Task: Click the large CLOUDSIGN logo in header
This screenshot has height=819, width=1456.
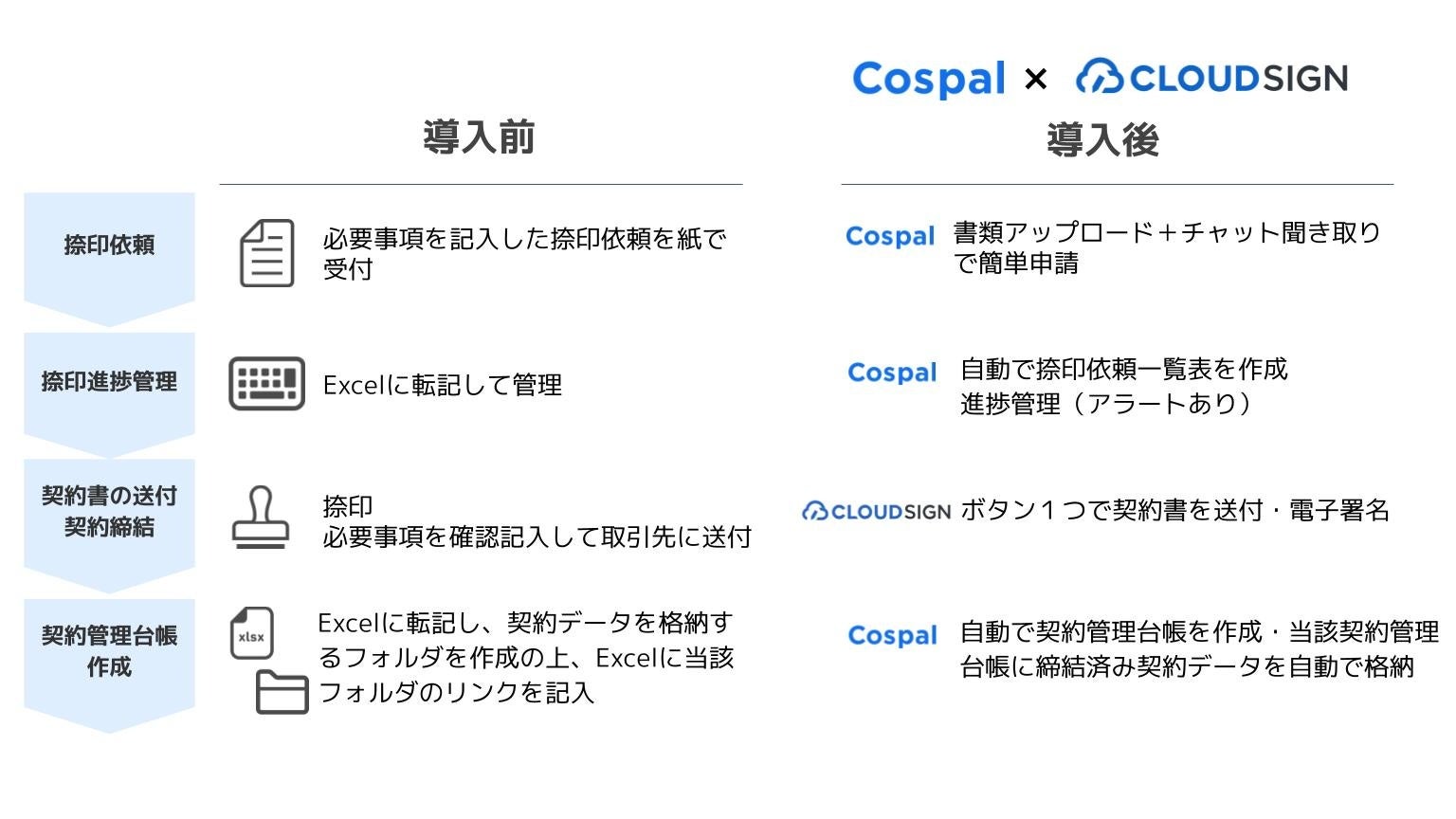Action: tap(1211, 78)
